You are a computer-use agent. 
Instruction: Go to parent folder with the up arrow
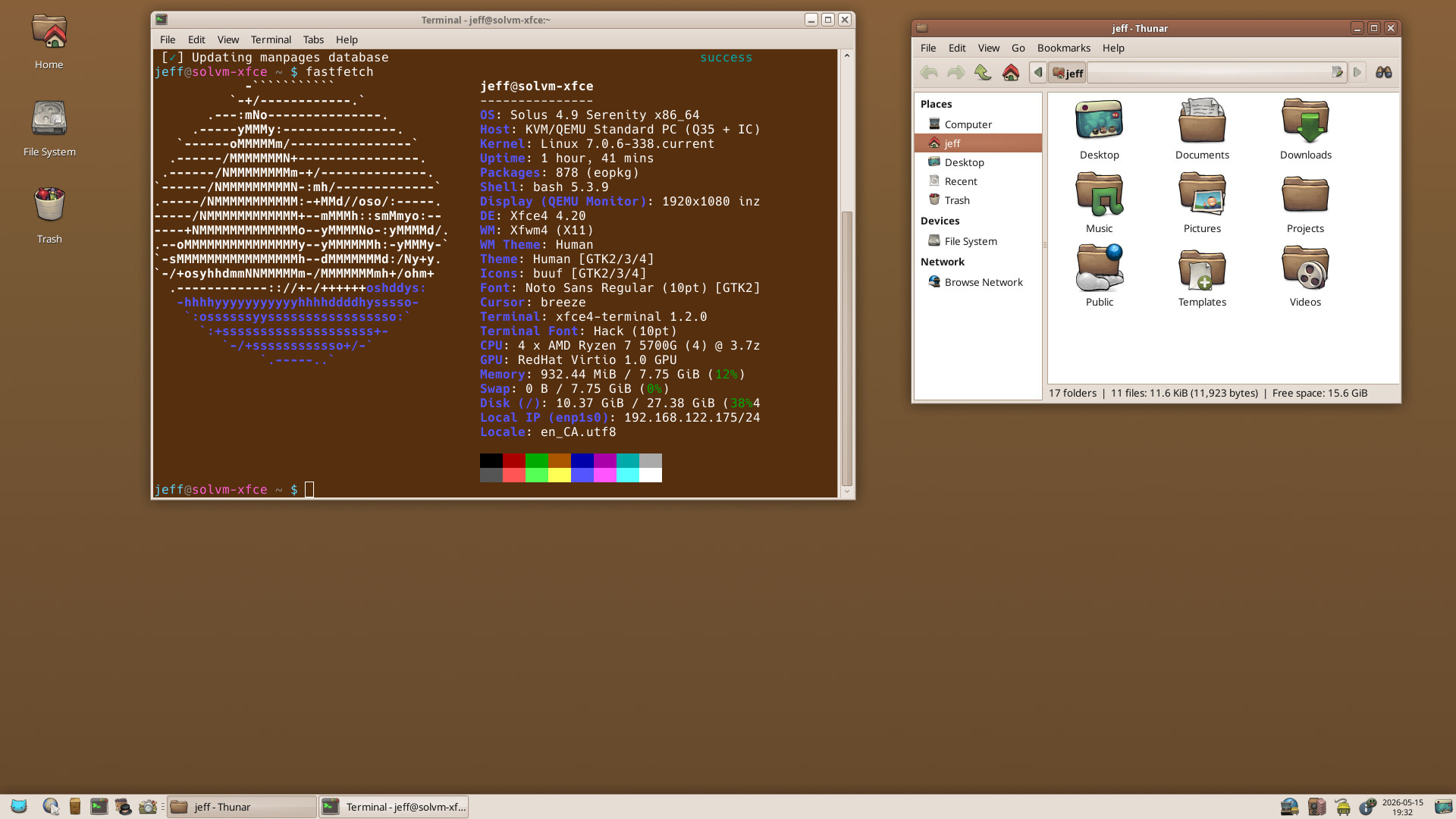point(984,73)
